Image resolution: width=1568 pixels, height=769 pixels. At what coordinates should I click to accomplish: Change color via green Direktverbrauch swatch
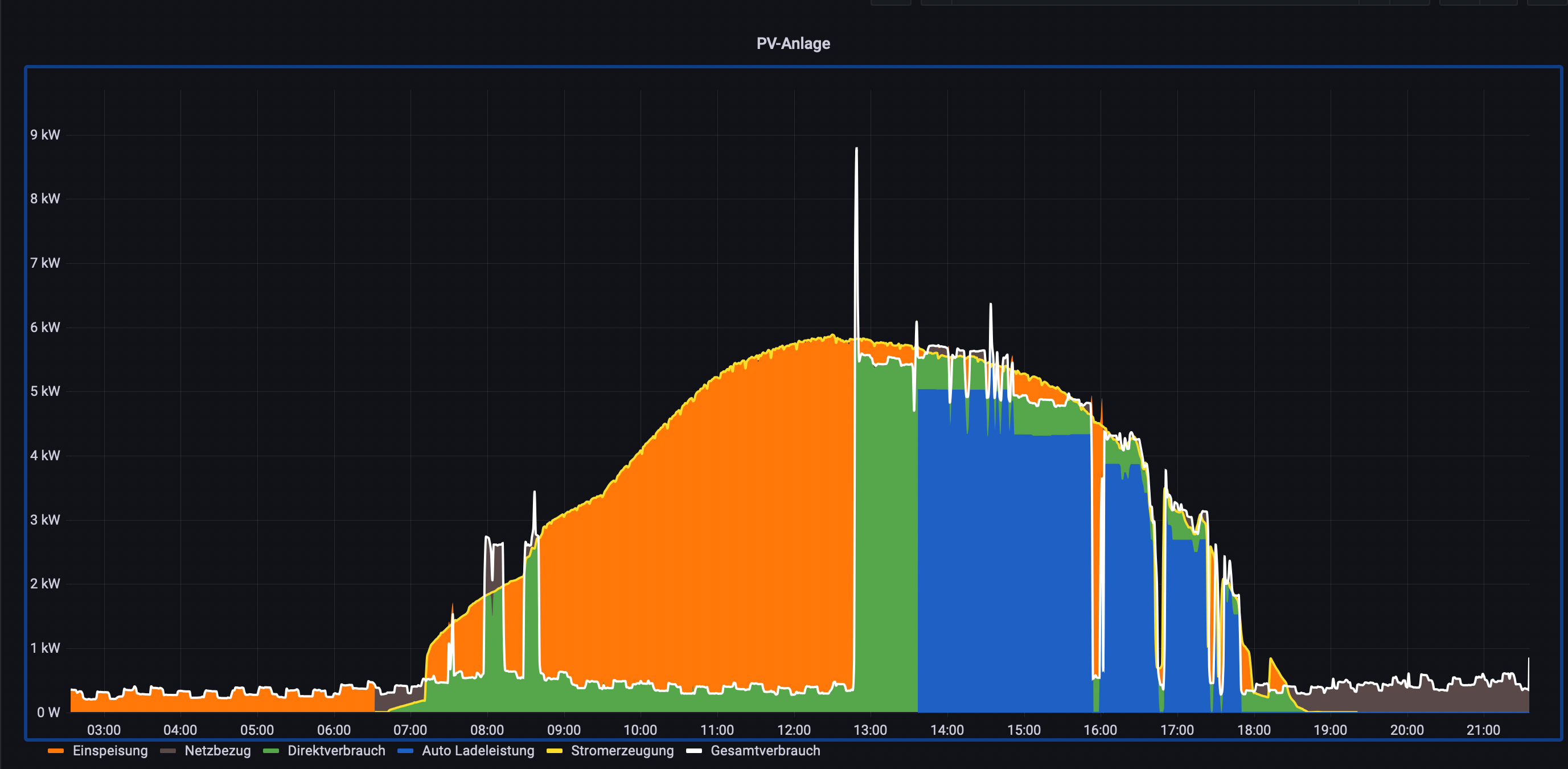click(271, 751)
